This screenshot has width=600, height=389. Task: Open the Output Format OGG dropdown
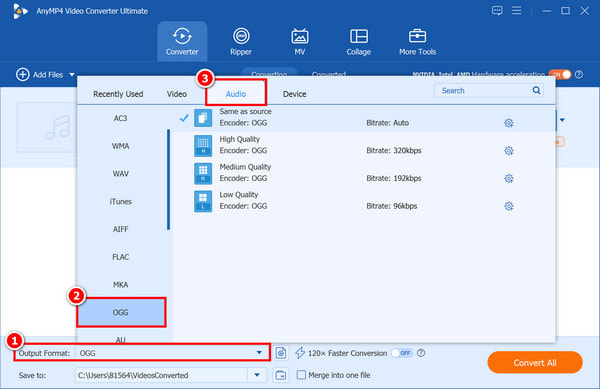tap(172, 353)
